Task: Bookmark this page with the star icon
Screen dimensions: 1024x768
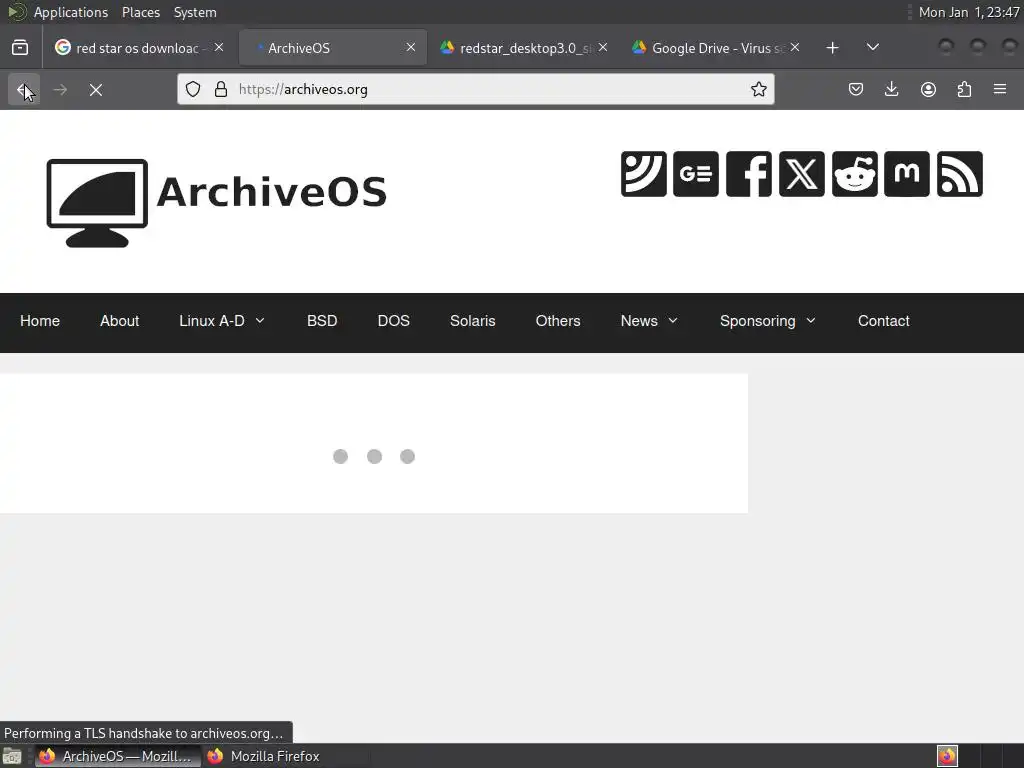Action: click(758, 89)
